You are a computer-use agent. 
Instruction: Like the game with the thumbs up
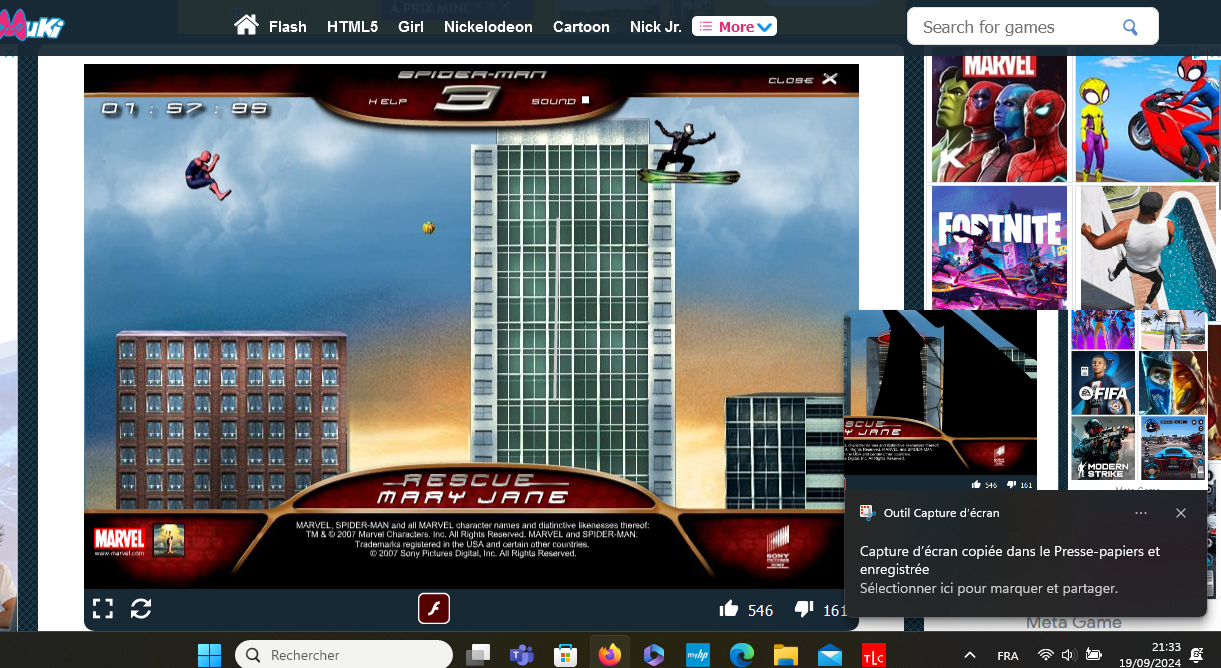[x=729, y=609]
